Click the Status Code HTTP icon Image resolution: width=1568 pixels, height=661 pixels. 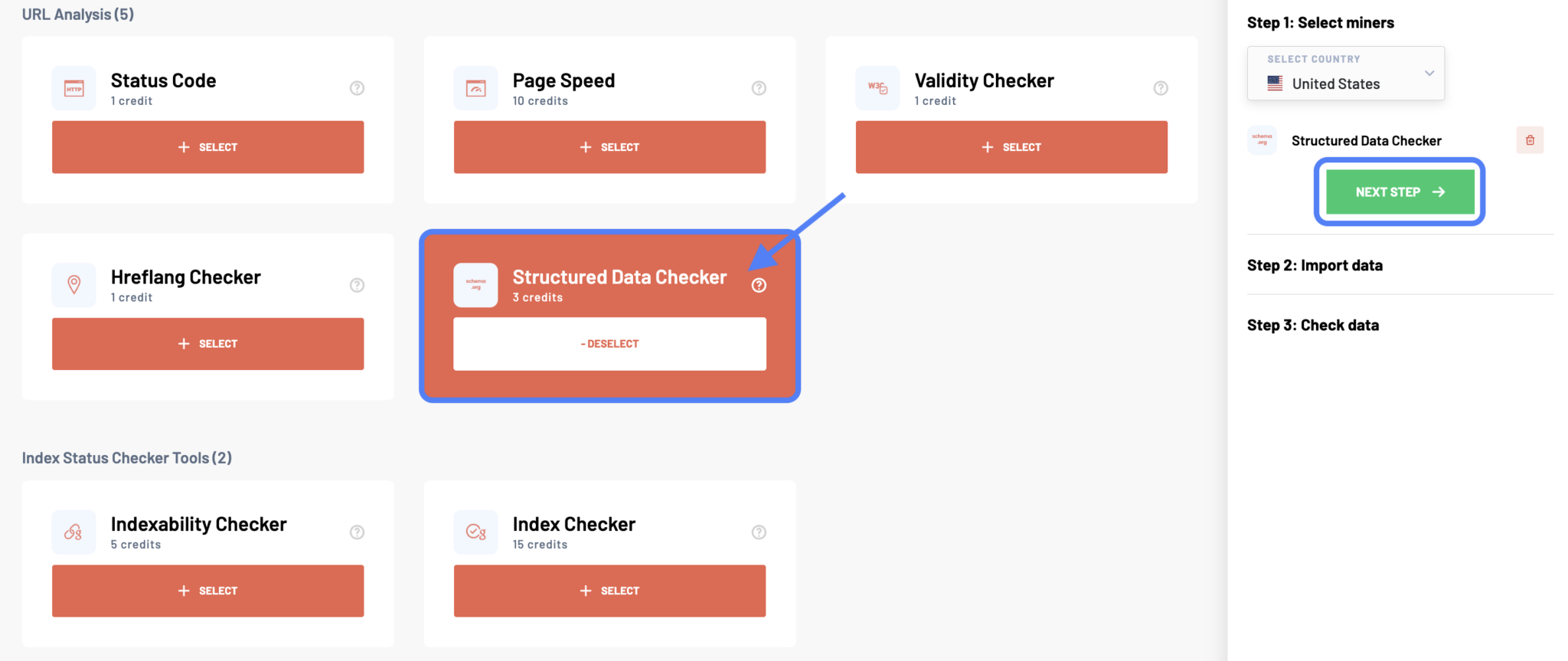point(73,87)
